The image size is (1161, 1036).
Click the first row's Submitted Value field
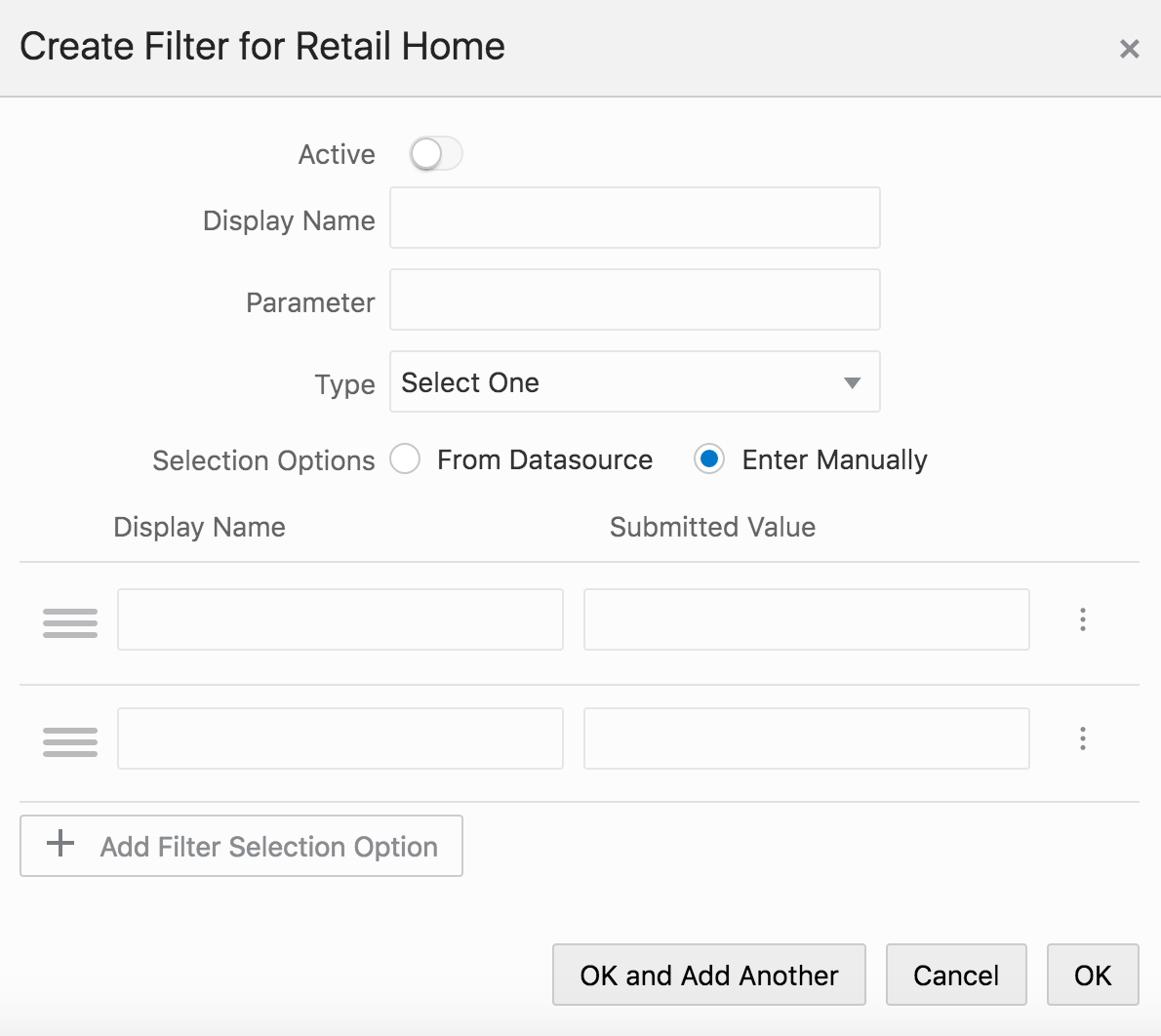coord(806,619)
